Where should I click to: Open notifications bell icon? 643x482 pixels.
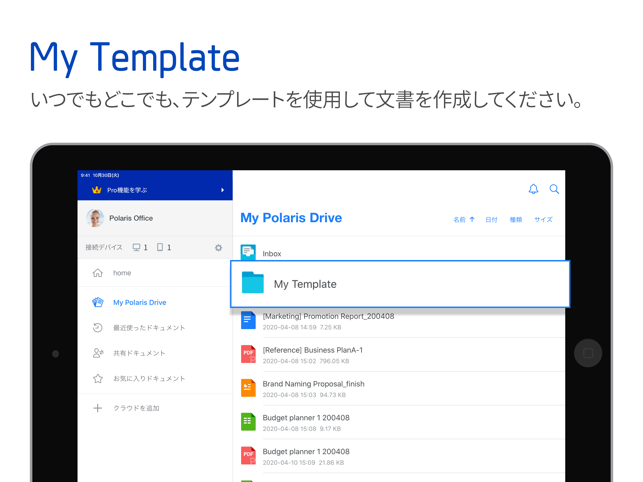pos(533,189)
